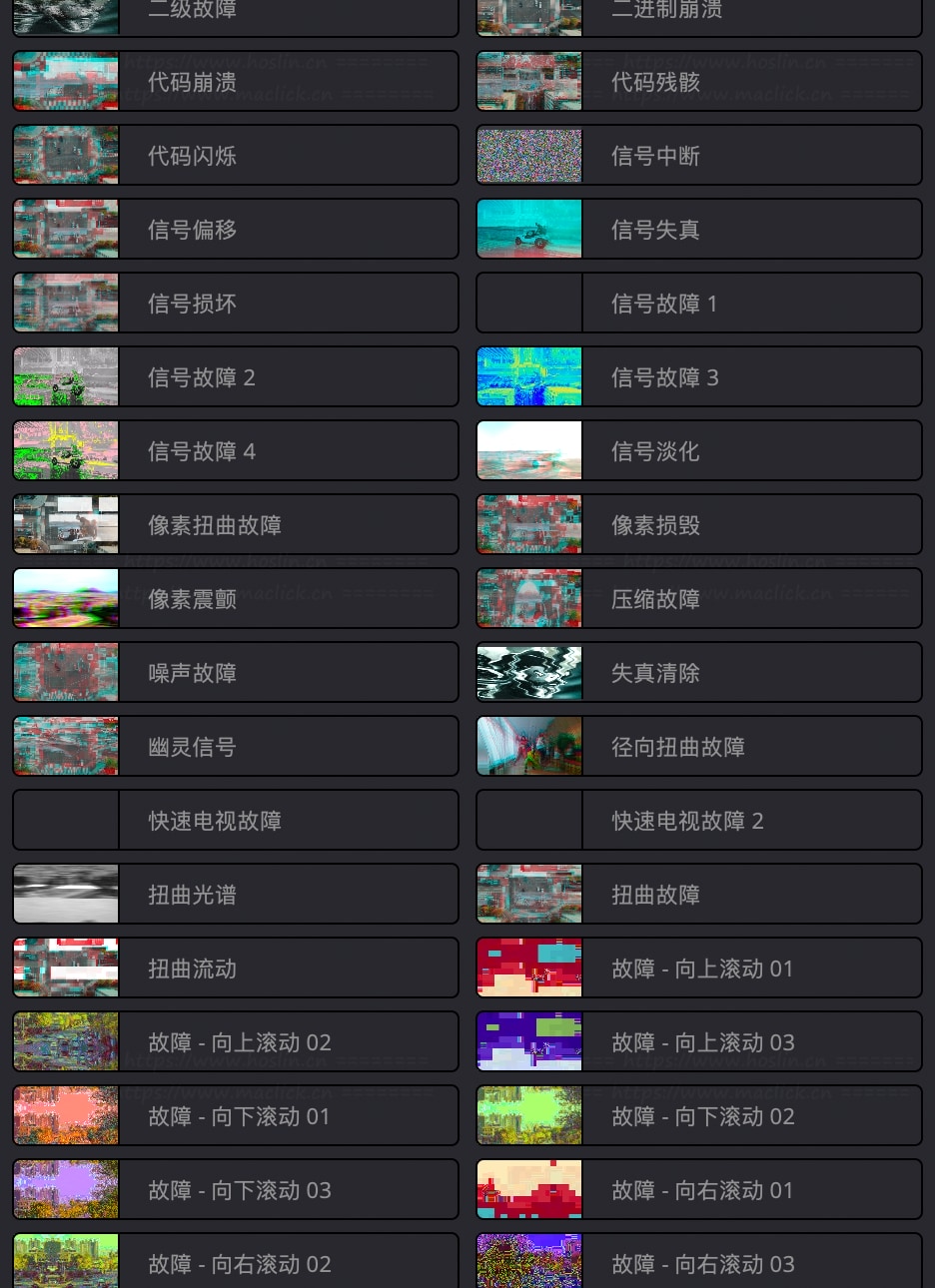Click the 快速电视故障 label
This screenshot has height=1288, width=935.
click(x=215, y=821)
